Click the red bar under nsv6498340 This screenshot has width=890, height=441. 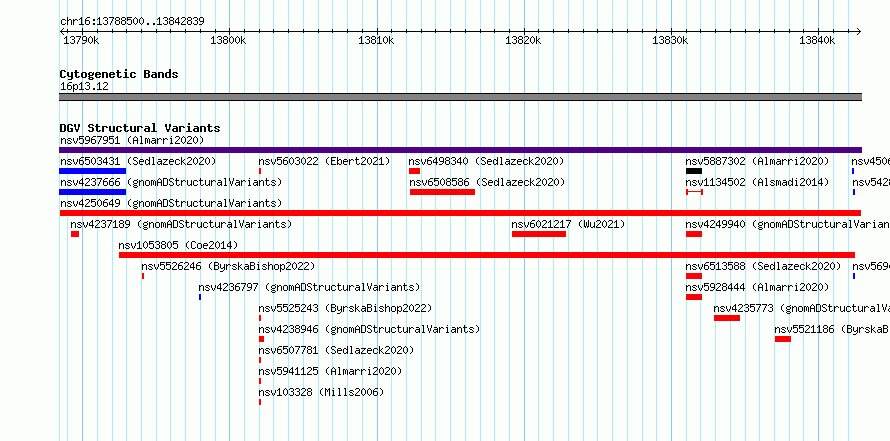(414, 171)
